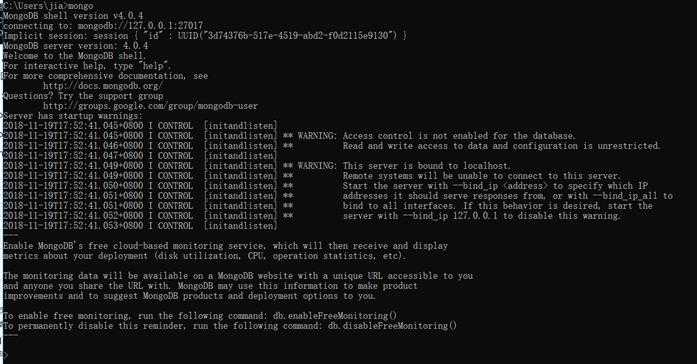Click 'Welcome to the MongoDB shell' line
This screenshot has height=364, width=697.
pos(74,56)
